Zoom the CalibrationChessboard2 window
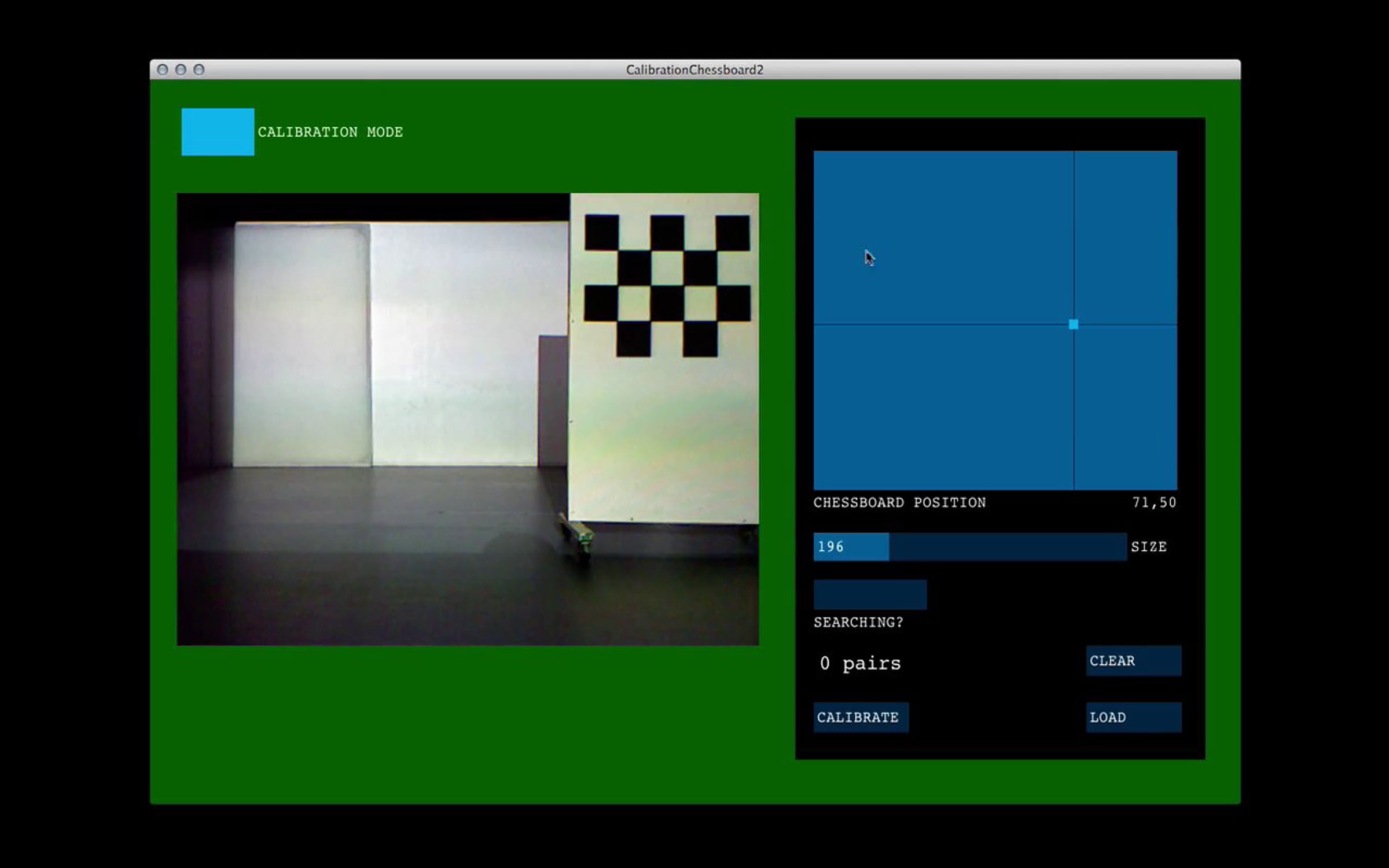The height and width of the screenshot is (868, 1389). pos(199,70)
